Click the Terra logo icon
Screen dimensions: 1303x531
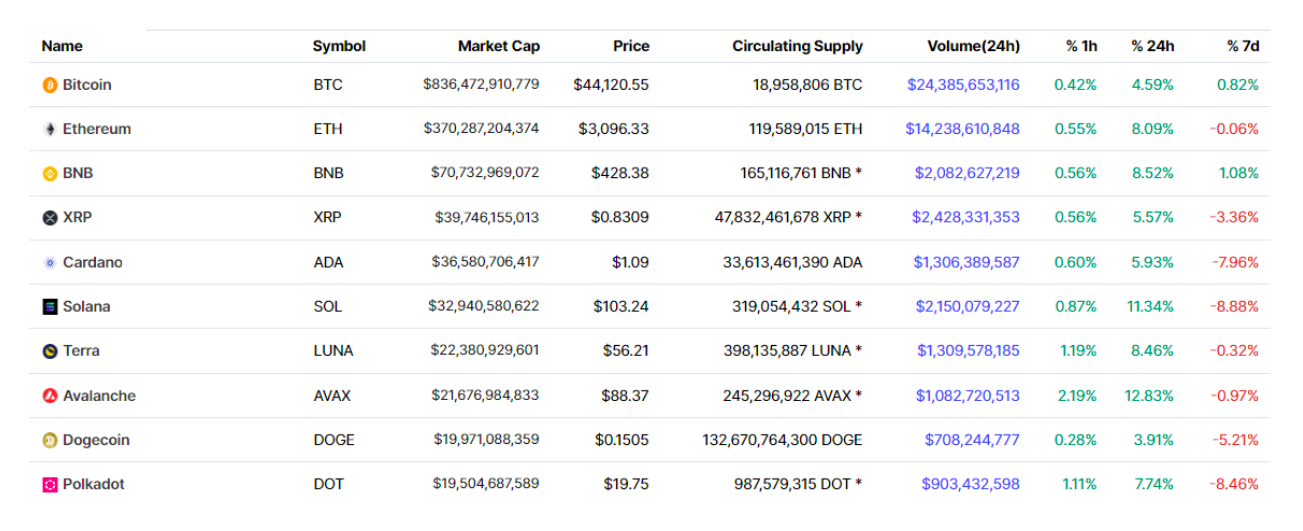click(50, 351)
